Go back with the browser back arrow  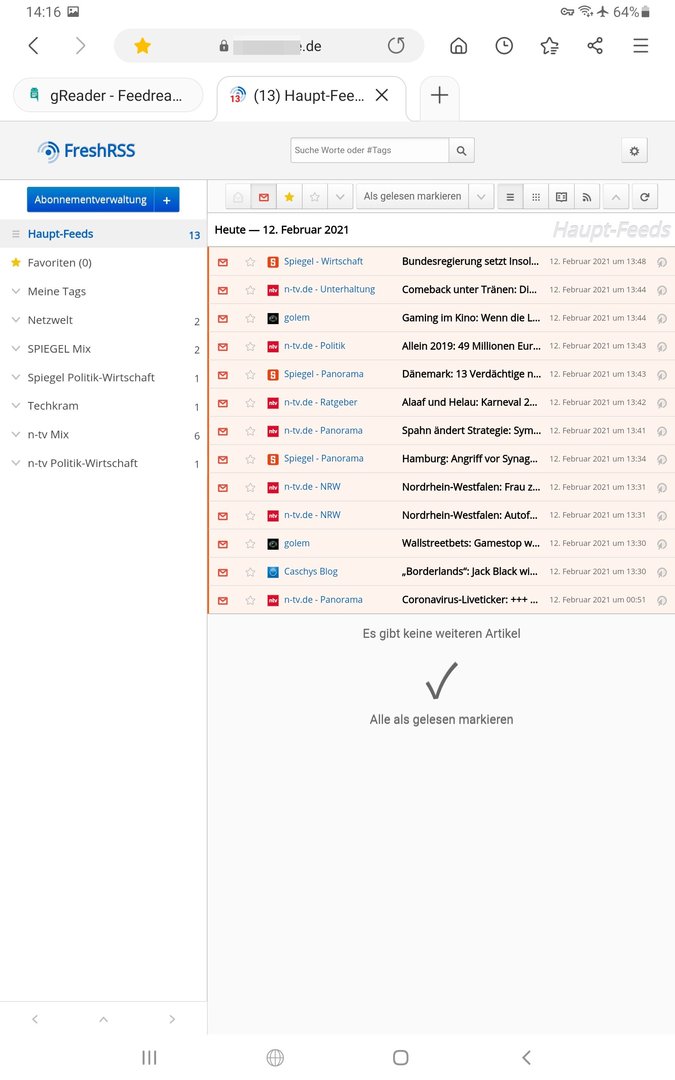point(33,46)
